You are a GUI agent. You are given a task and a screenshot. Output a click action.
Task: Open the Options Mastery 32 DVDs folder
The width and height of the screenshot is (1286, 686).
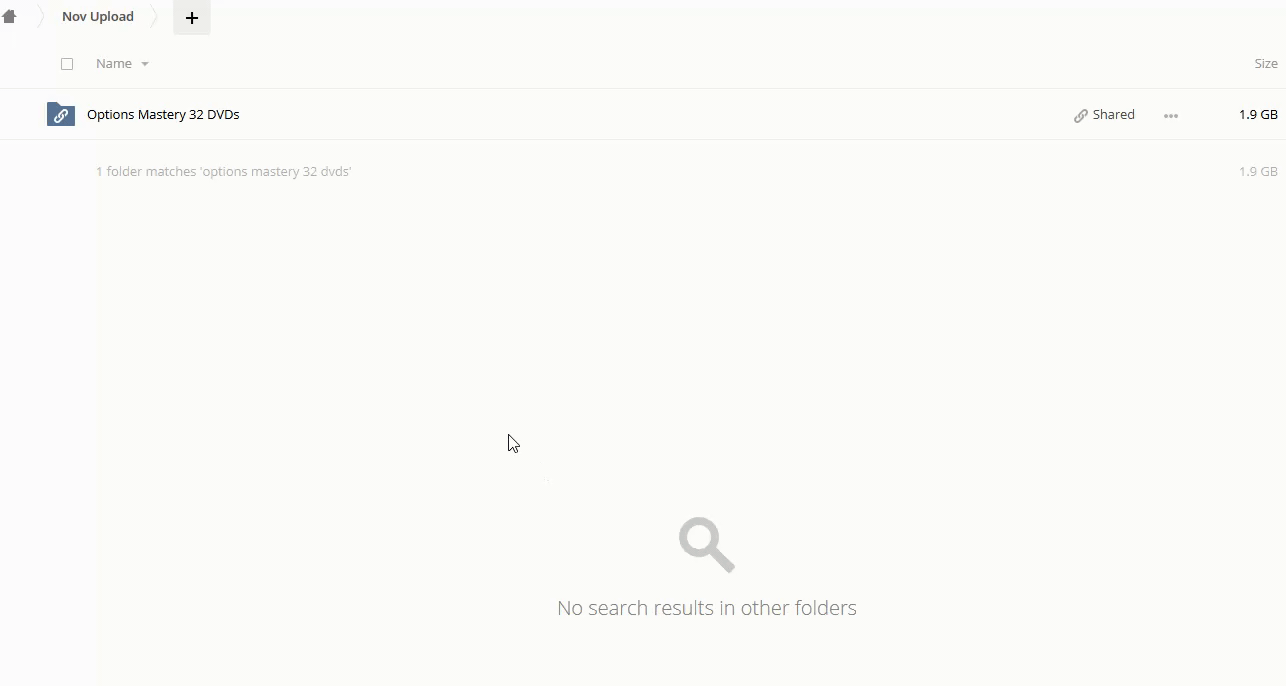coord(163,115)
